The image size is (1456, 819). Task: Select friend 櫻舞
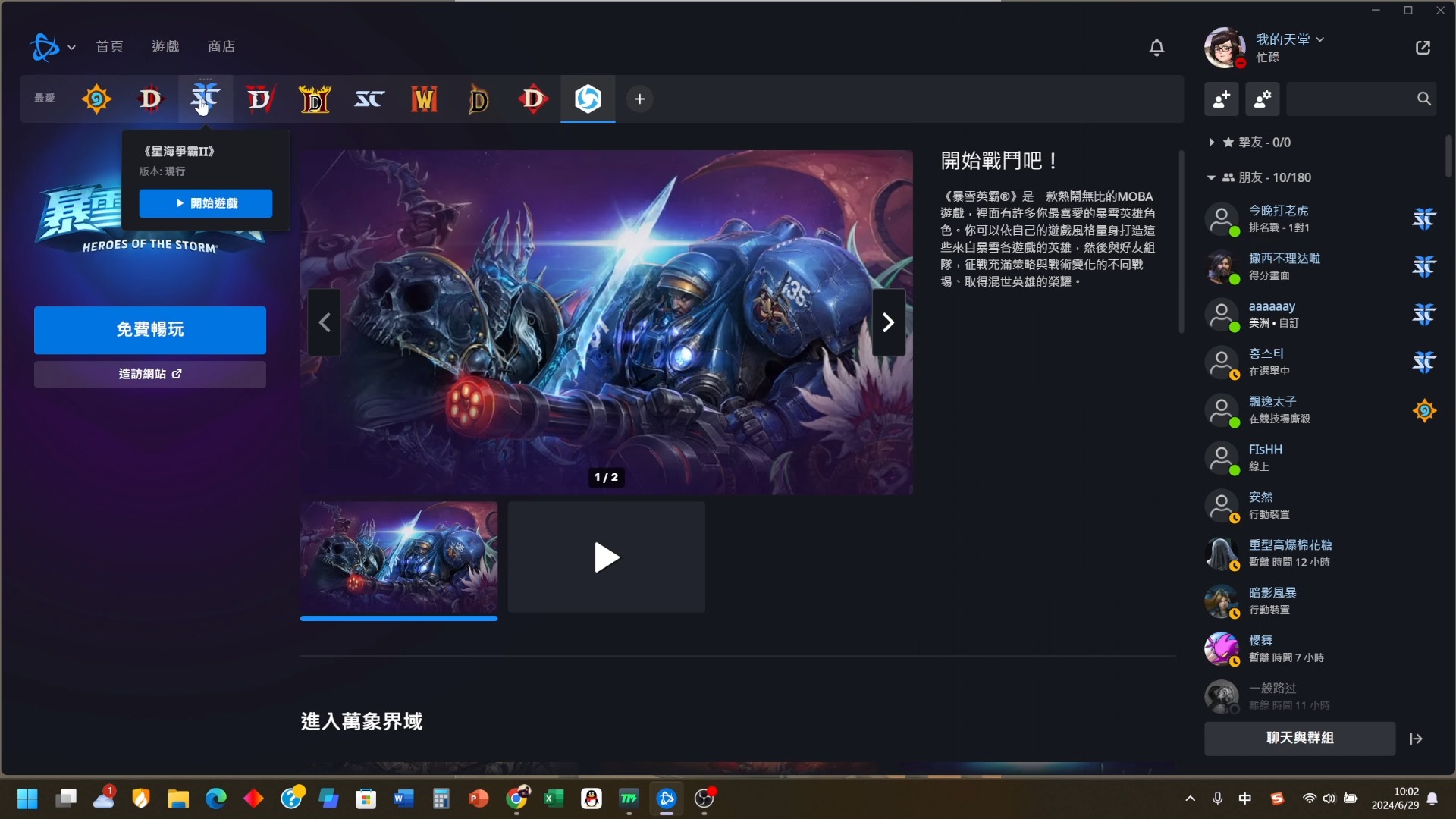tap(1321, 649)
